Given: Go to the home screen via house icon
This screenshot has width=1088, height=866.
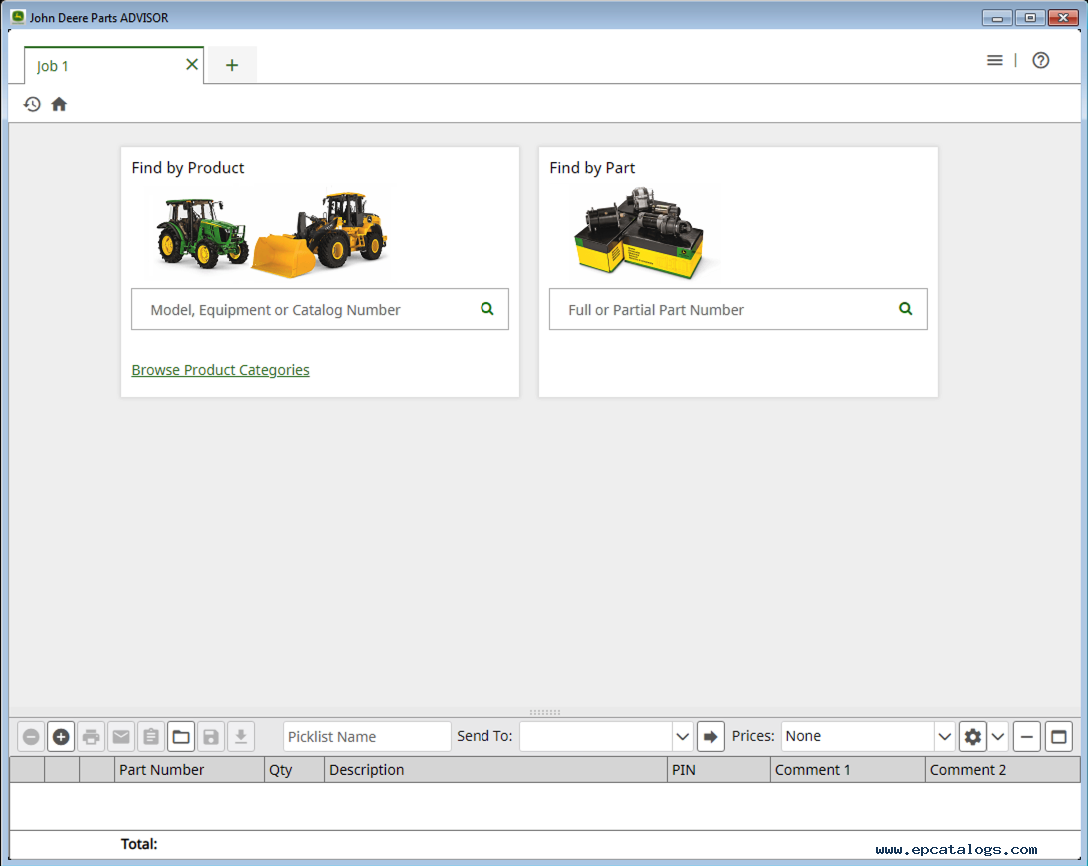Looking at the screenshot, I should [59, 104].
